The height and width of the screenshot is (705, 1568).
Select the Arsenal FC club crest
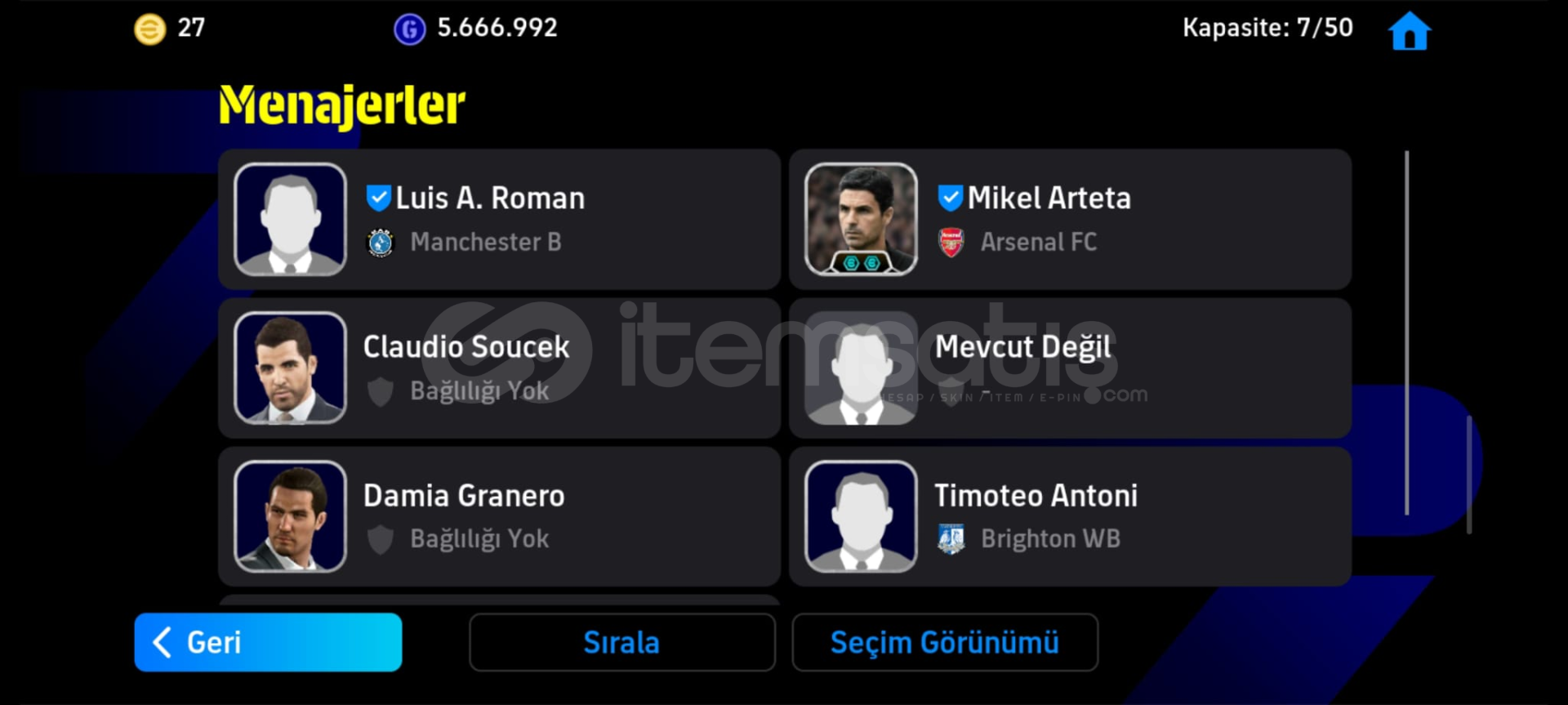pos(951,243)
